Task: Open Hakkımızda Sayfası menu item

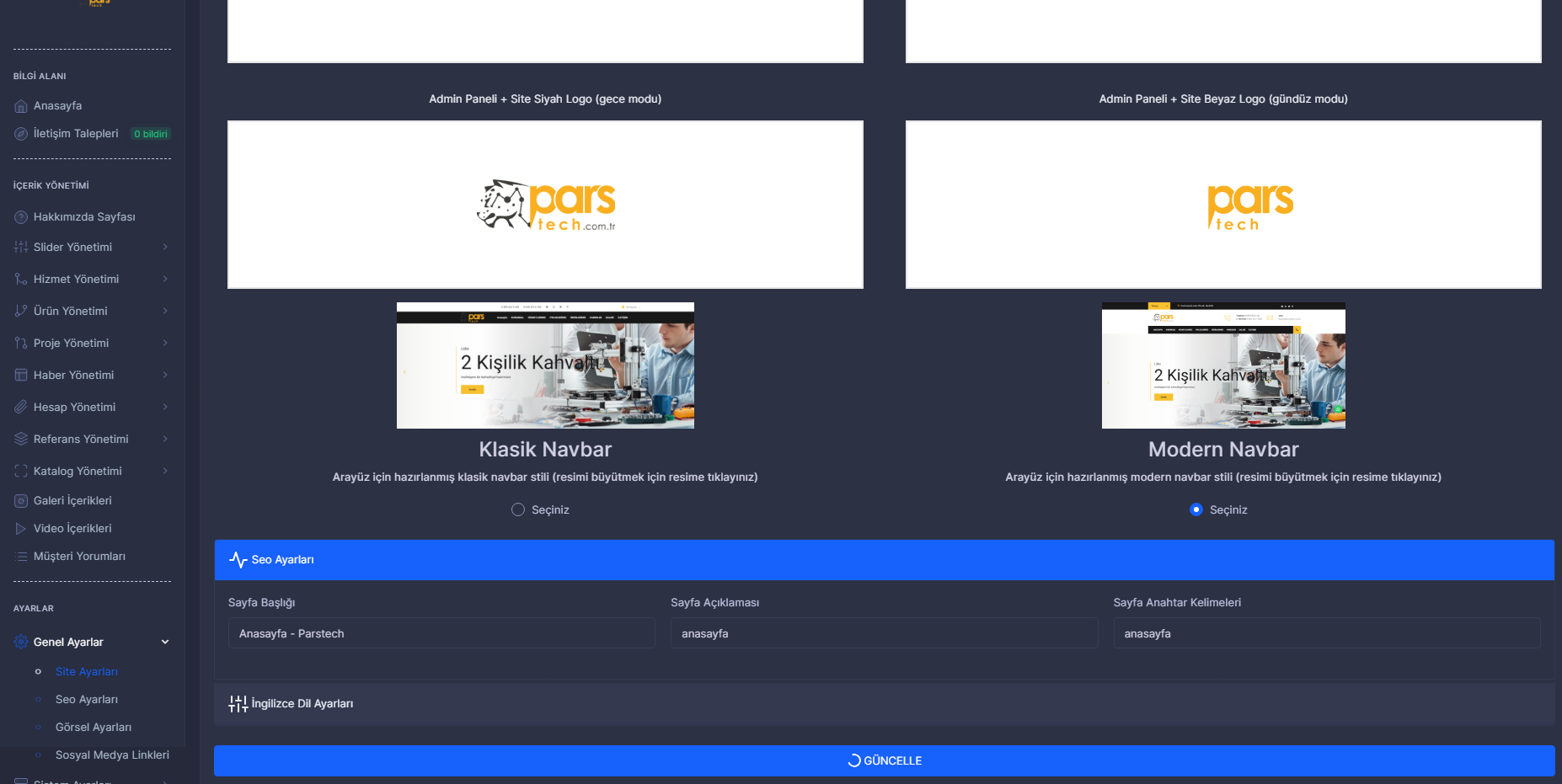Action: point(84,217)
